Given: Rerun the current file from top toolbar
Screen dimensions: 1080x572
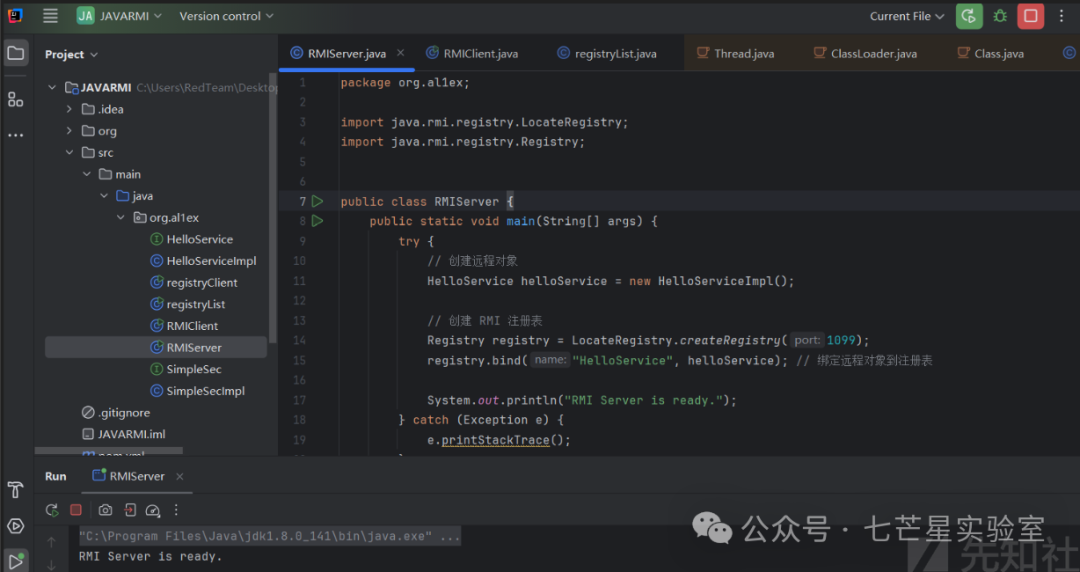Looking at the screenshot, I should click(968, 16).
